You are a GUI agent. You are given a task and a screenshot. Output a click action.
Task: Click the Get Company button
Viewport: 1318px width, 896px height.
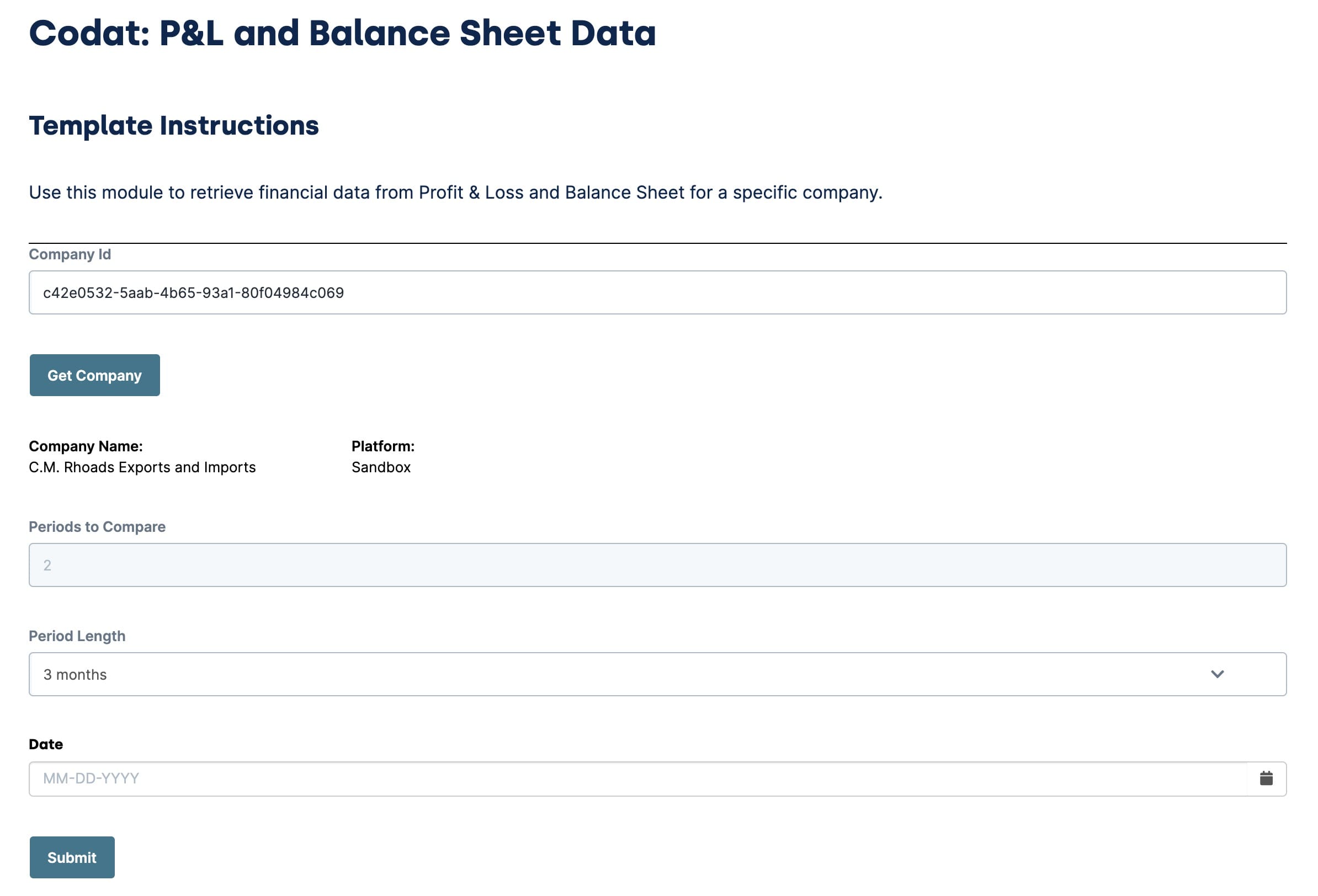[x=95, y=375]
